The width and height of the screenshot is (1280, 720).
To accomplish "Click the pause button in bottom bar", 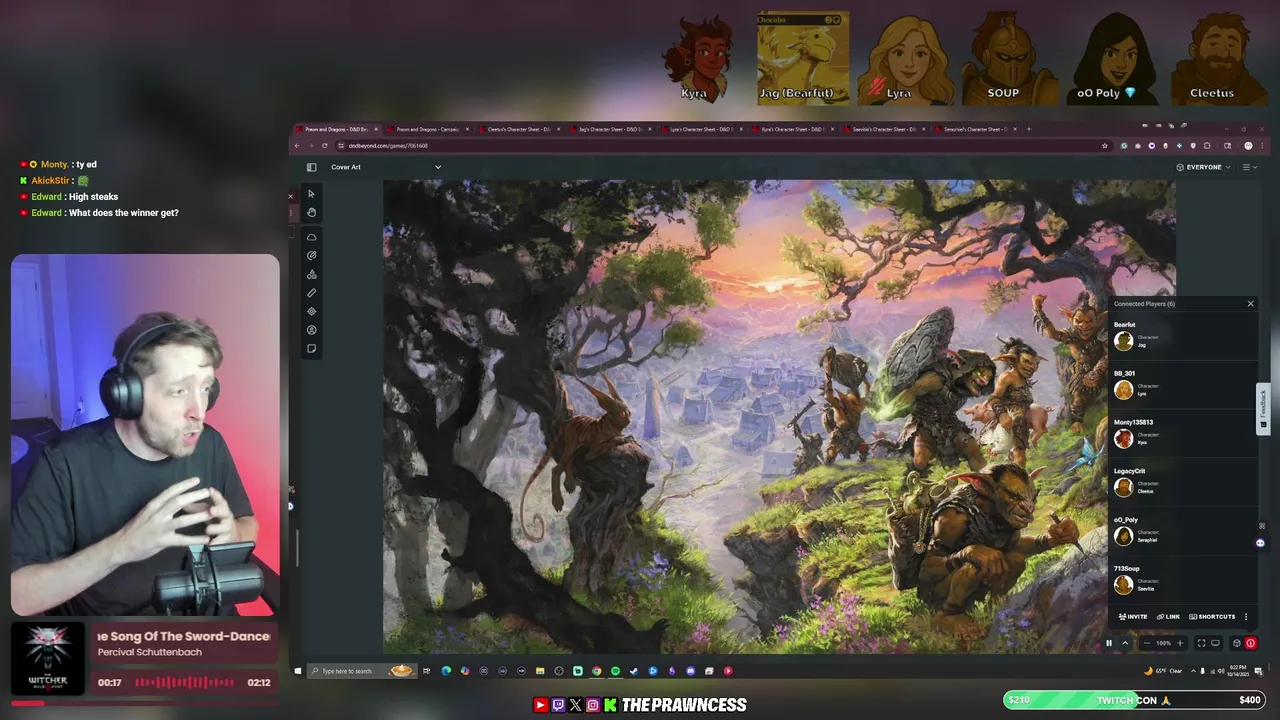I will [x=1108, y=644].
